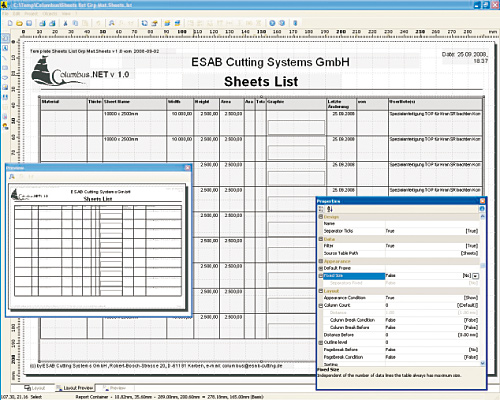500x400 pixels.
Task: Click the Material column header
Action: click(x=63, y=104)
